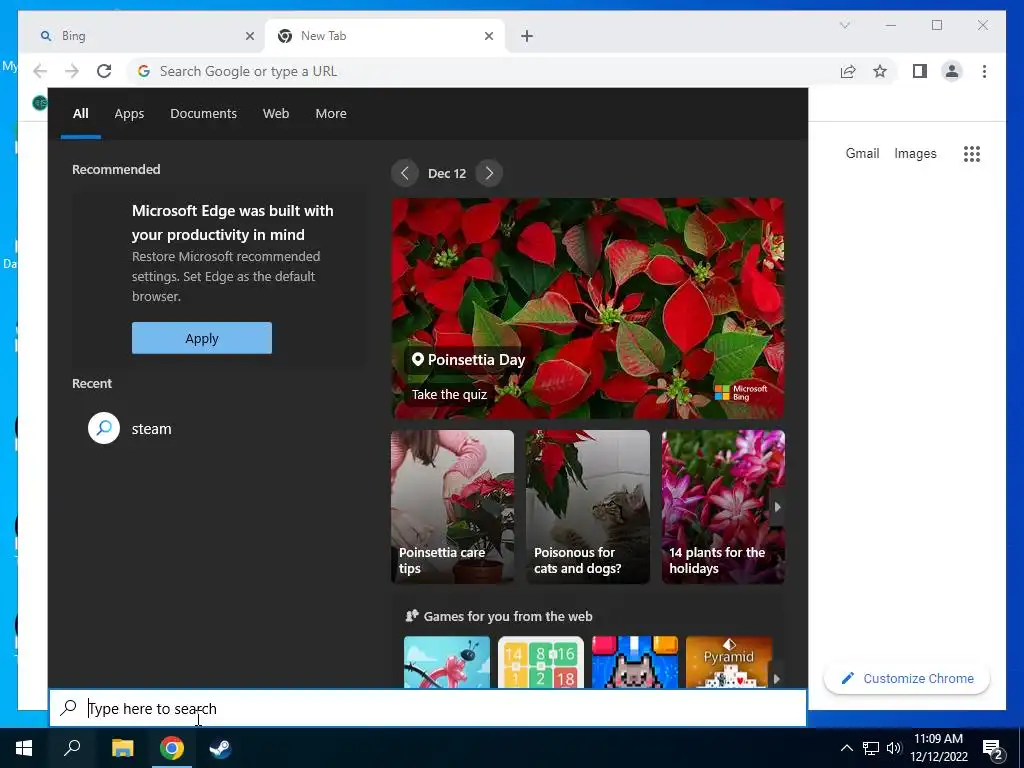The image size is (1024, 768).
Task: Click Take the quiz link
Action: pyautogui.click(x=449, y=394)
